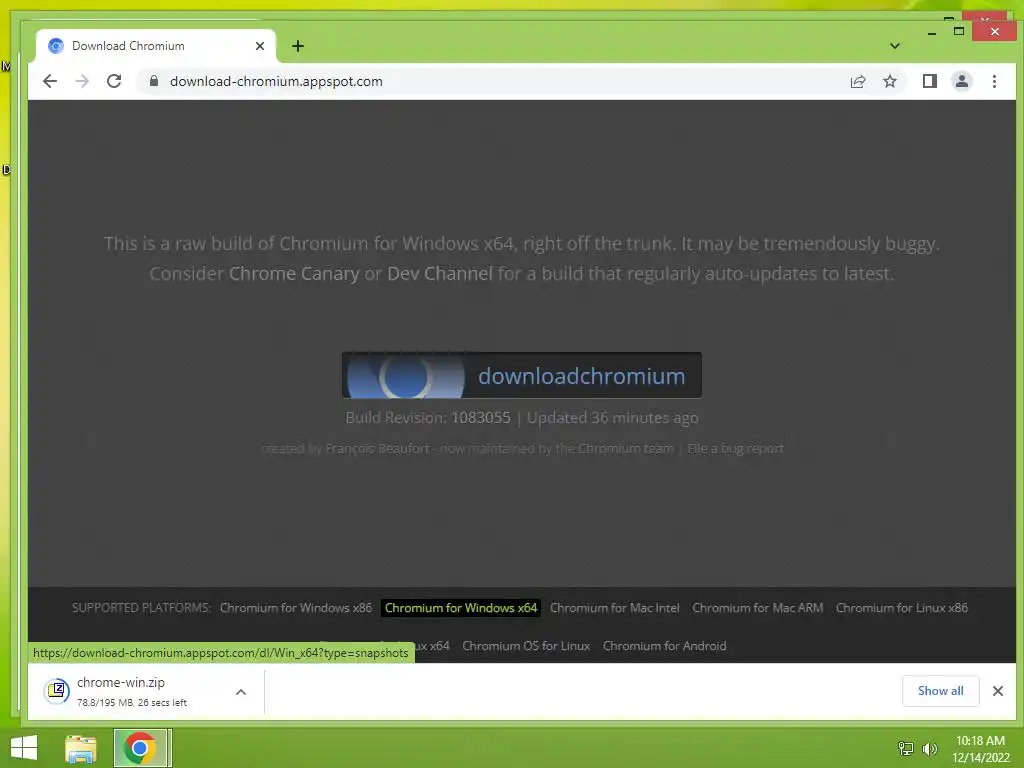Viewport: 1024px width, 768px height.
Task: Open the François Beaufort link
Action: [377, 449]
